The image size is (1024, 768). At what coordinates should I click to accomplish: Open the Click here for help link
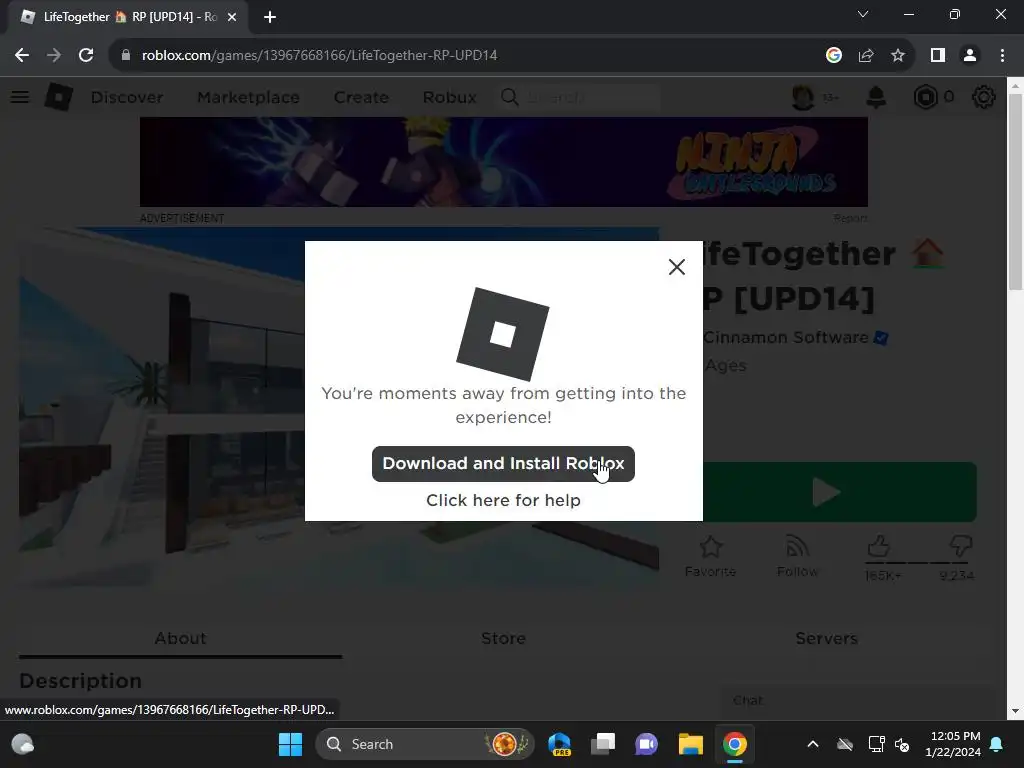pos(503,500)
